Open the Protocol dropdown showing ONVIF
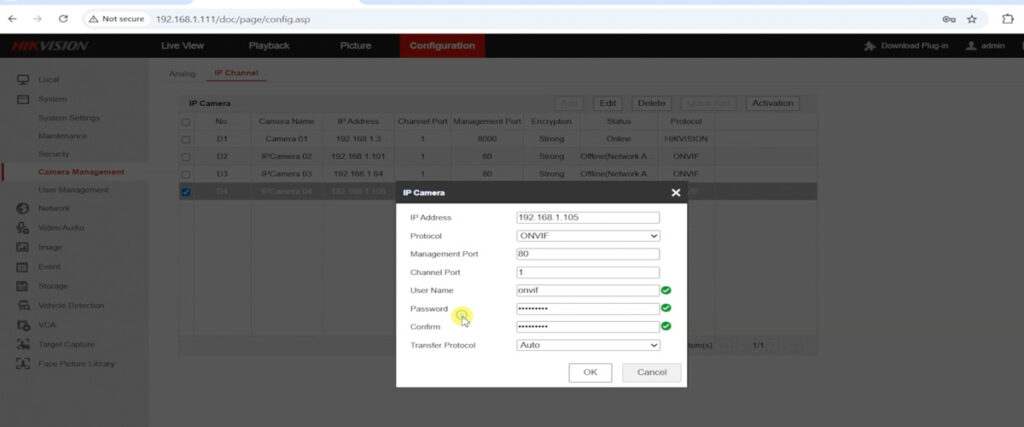The width and height of the screenshot is (1024, 427). pos(588,236)
